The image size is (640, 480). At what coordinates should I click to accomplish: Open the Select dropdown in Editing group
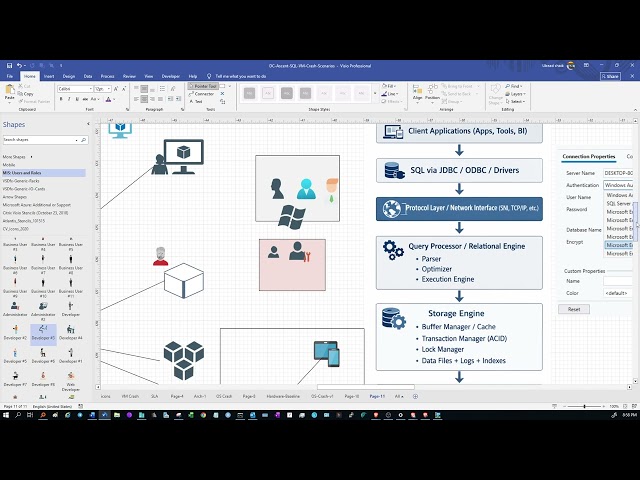pyautogui.click(x=515, y=101)
